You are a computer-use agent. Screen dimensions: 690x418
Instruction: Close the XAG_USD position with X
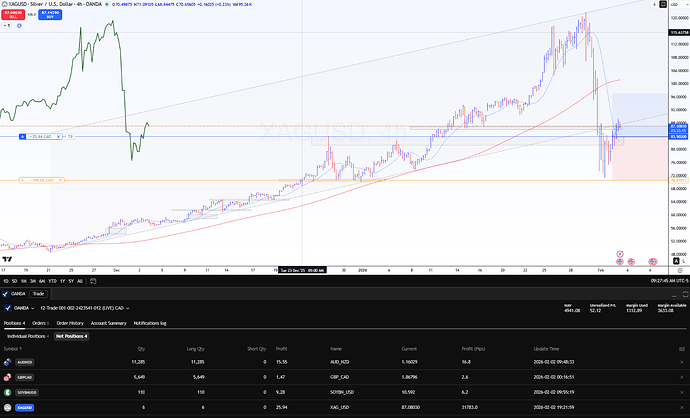click(682, 407)
